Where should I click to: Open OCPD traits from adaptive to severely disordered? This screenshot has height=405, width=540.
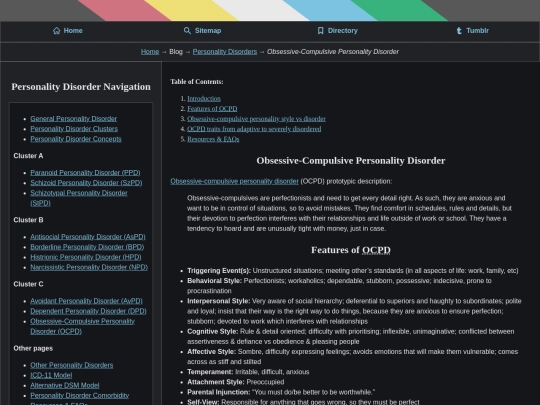click(254, 129)
